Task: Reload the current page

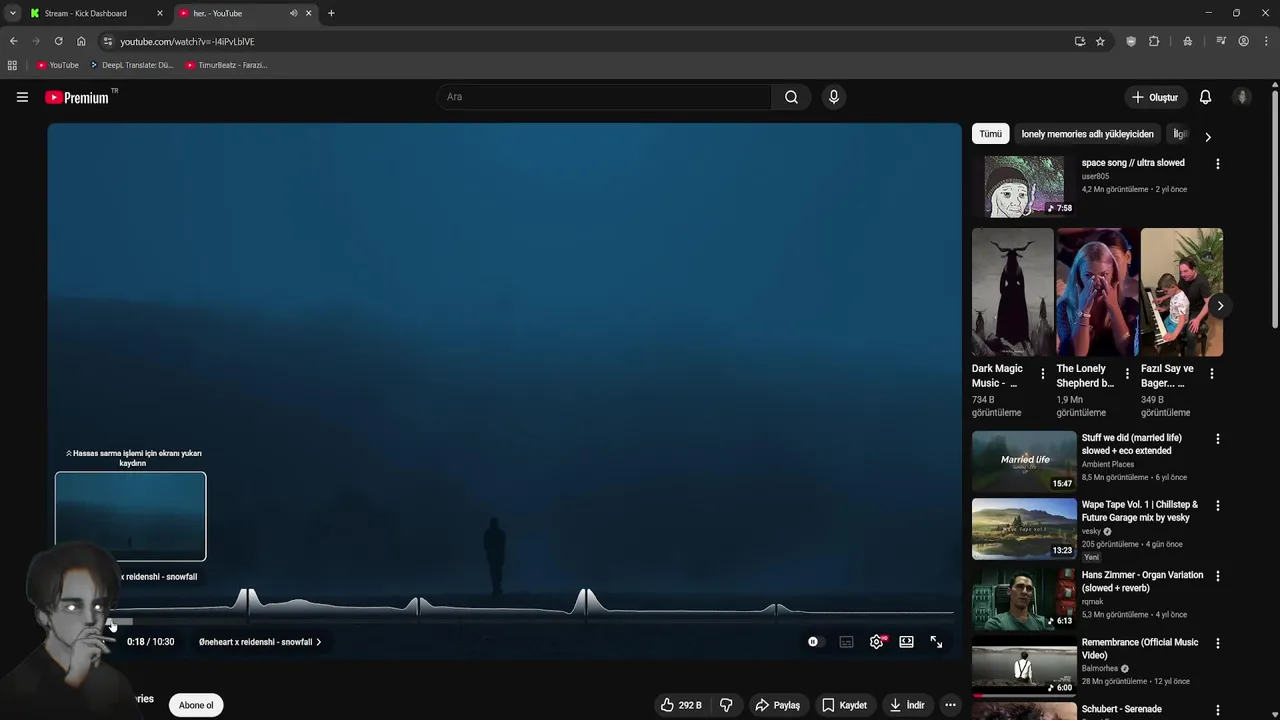Action: click(58, 41)
